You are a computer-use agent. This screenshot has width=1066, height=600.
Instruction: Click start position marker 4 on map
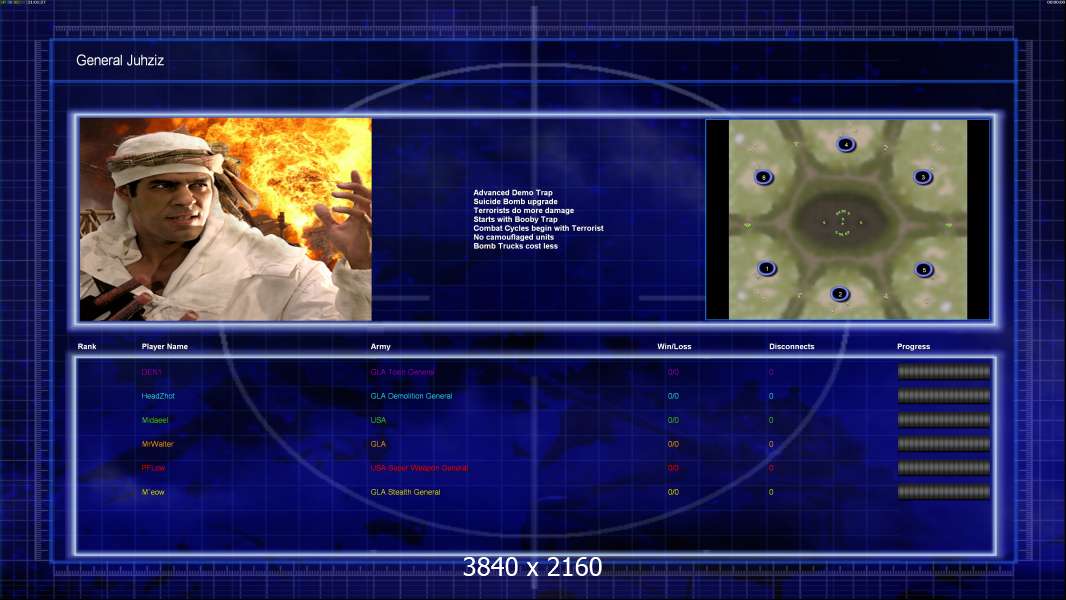(x=846, y=144)
